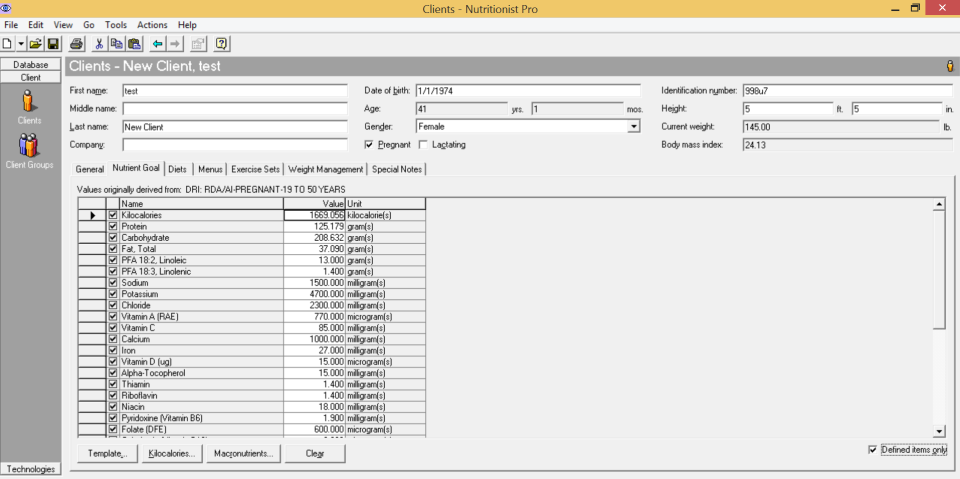Click the Client sidebar section header
Viewport: 960px width, 479px height.
point(31,77)
